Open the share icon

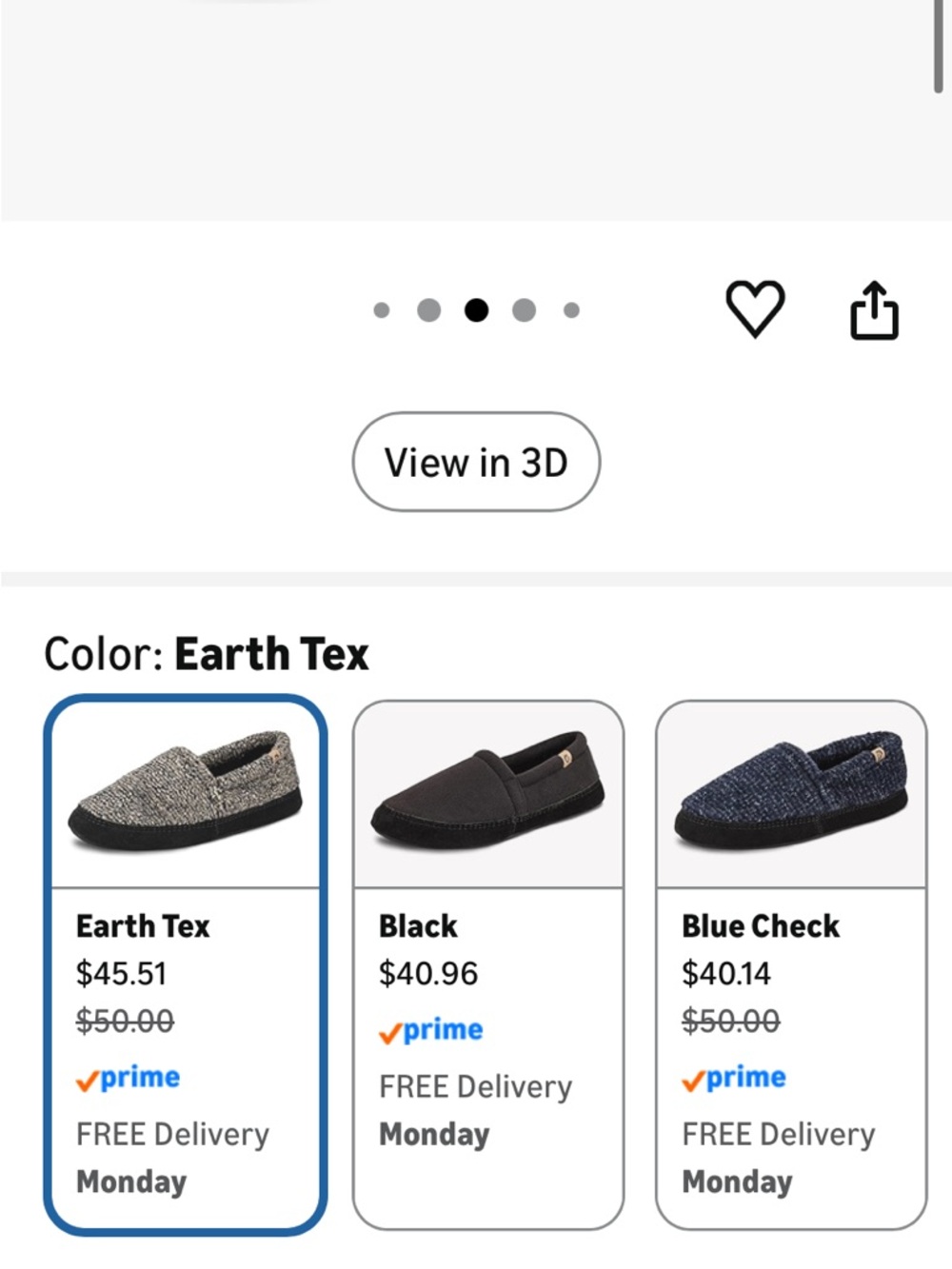(x=874, y=309)
